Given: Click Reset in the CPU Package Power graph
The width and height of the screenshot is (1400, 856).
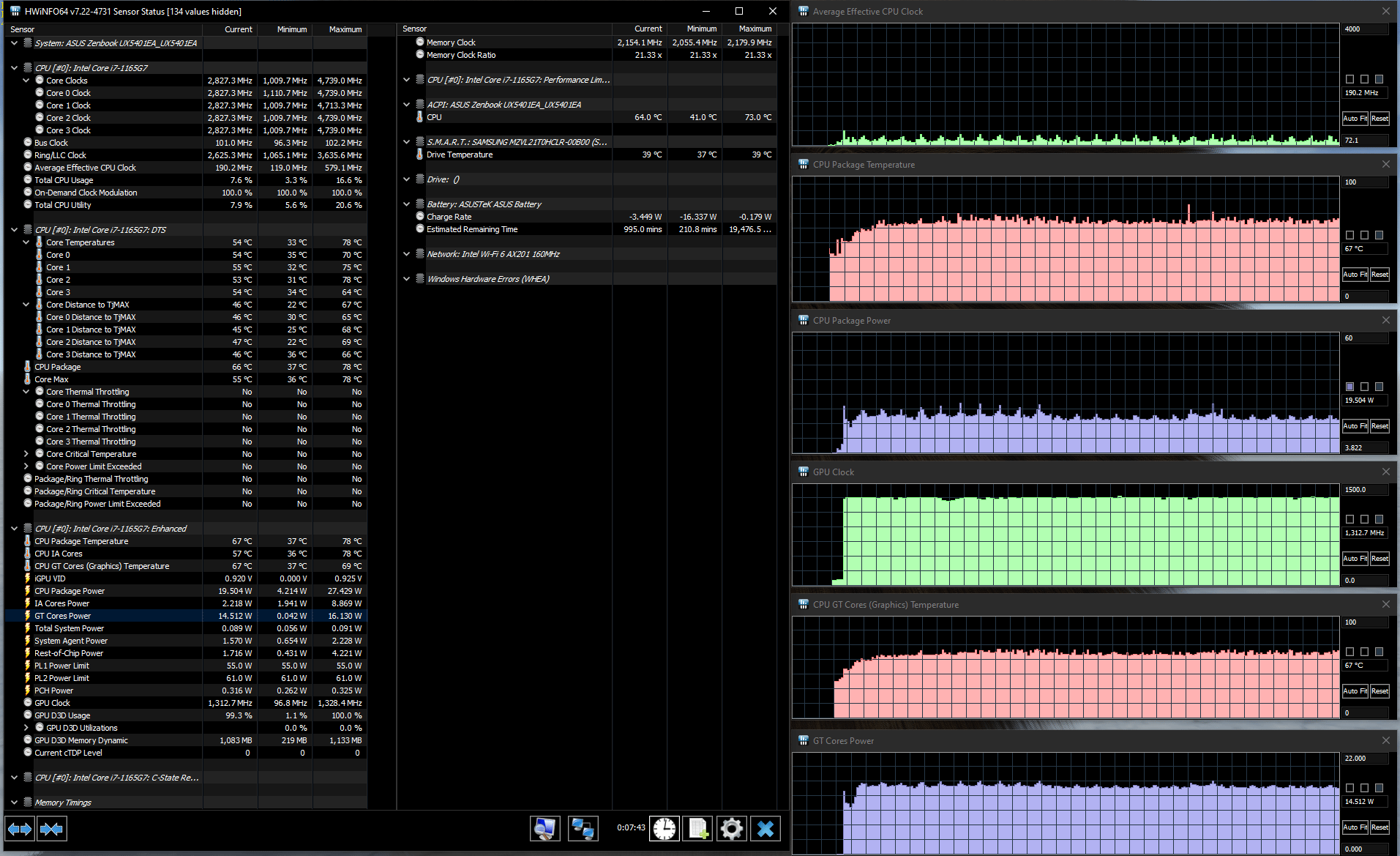Looking at the screenshot, I should (1380, 426).
